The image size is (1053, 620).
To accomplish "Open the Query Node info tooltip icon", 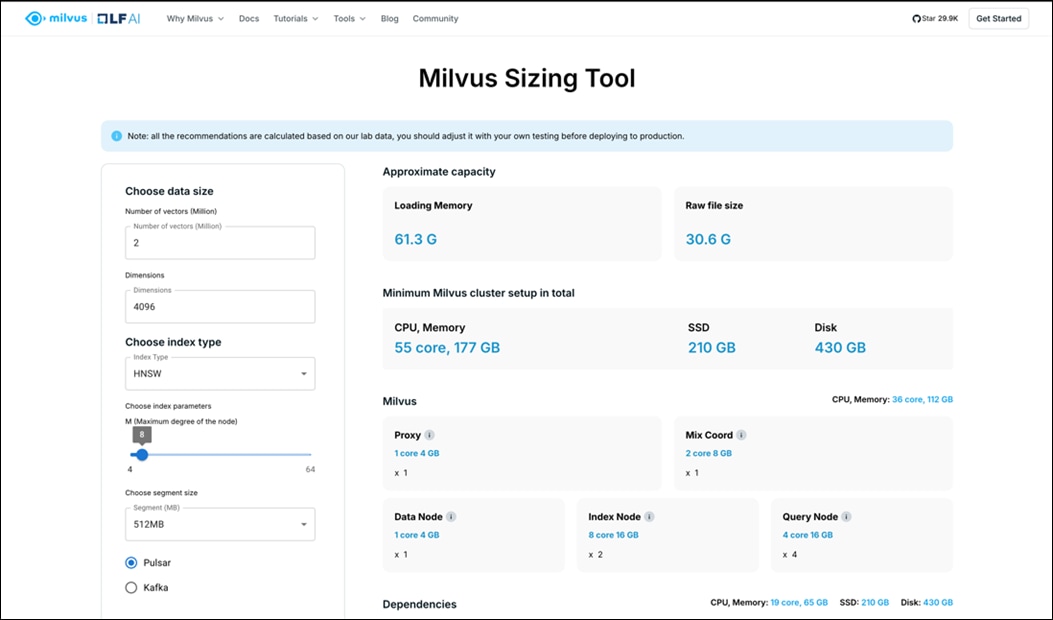I will [x=848, y=517].
